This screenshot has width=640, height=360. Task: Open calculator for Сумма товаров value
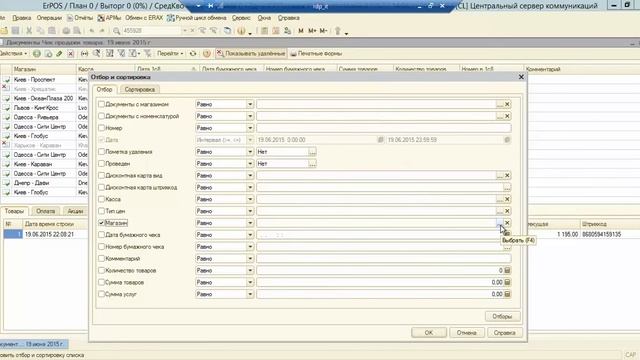507,282
